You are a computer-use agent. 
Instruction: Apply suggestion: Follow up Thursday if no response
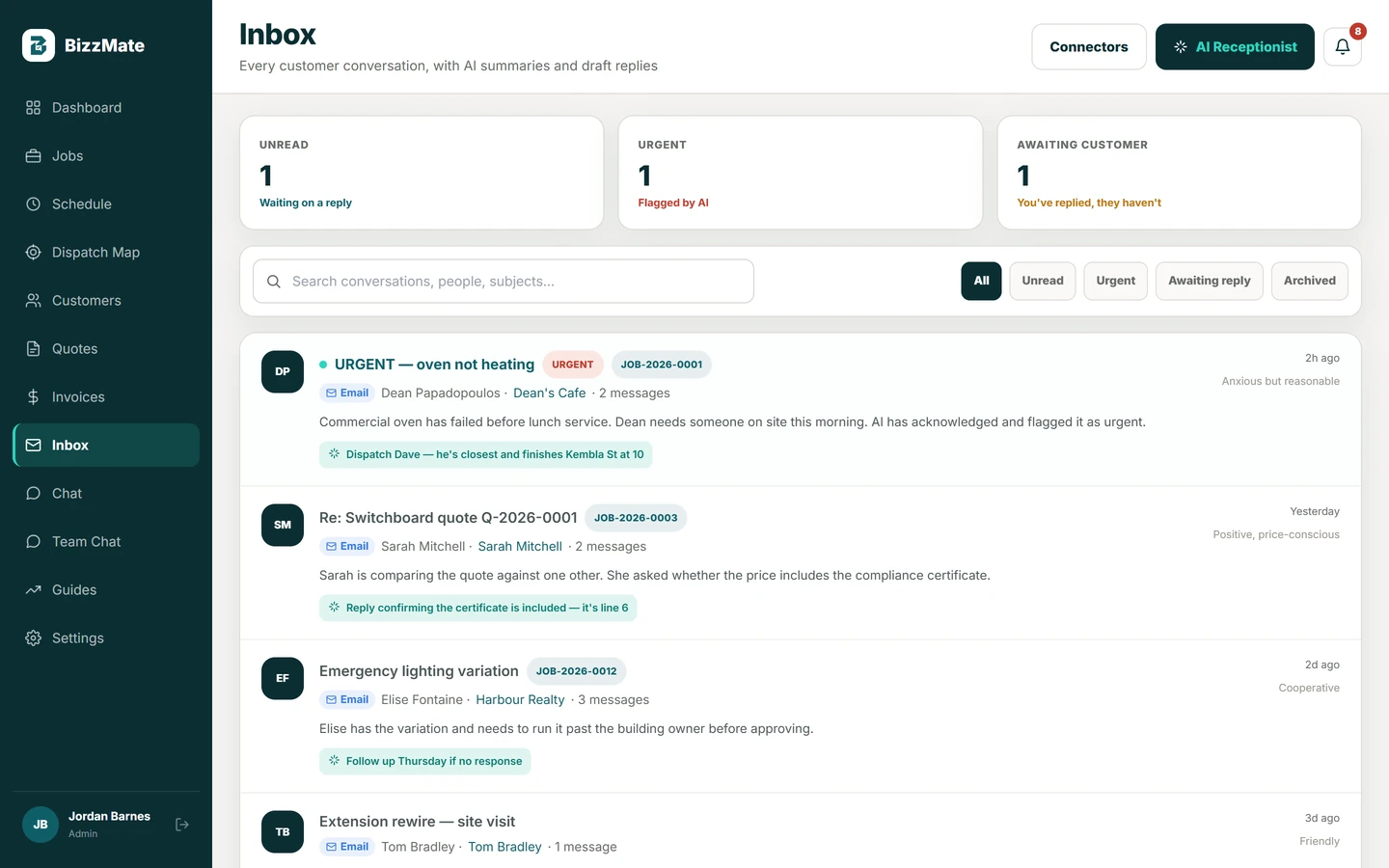pos(425,761)
